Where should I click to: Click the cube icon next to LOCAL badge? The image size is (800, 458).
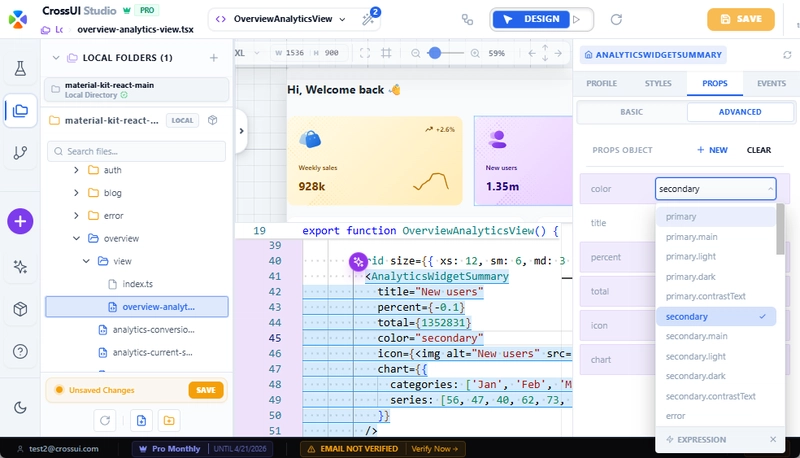(213, 120)
